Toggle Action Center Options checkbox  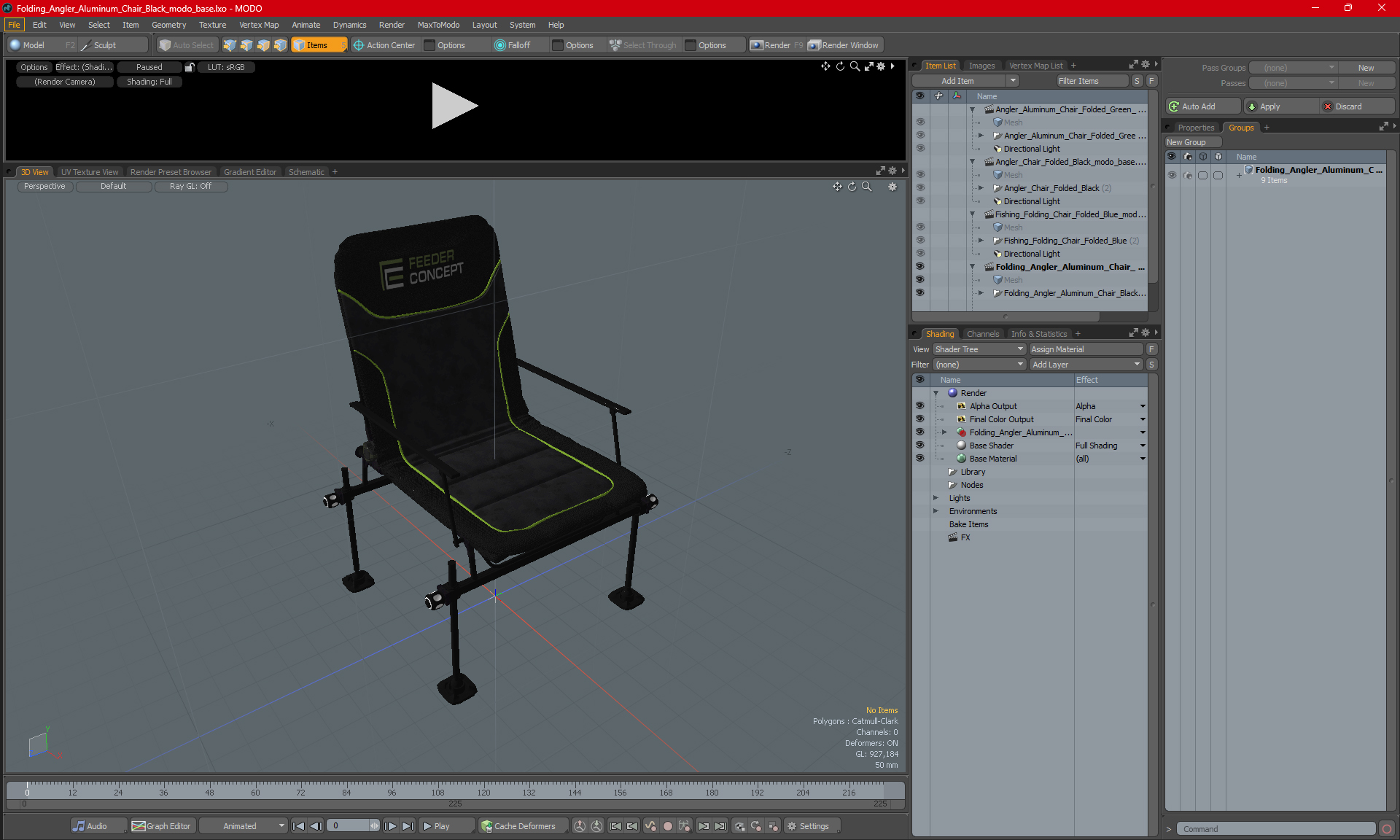click(429, 45)
